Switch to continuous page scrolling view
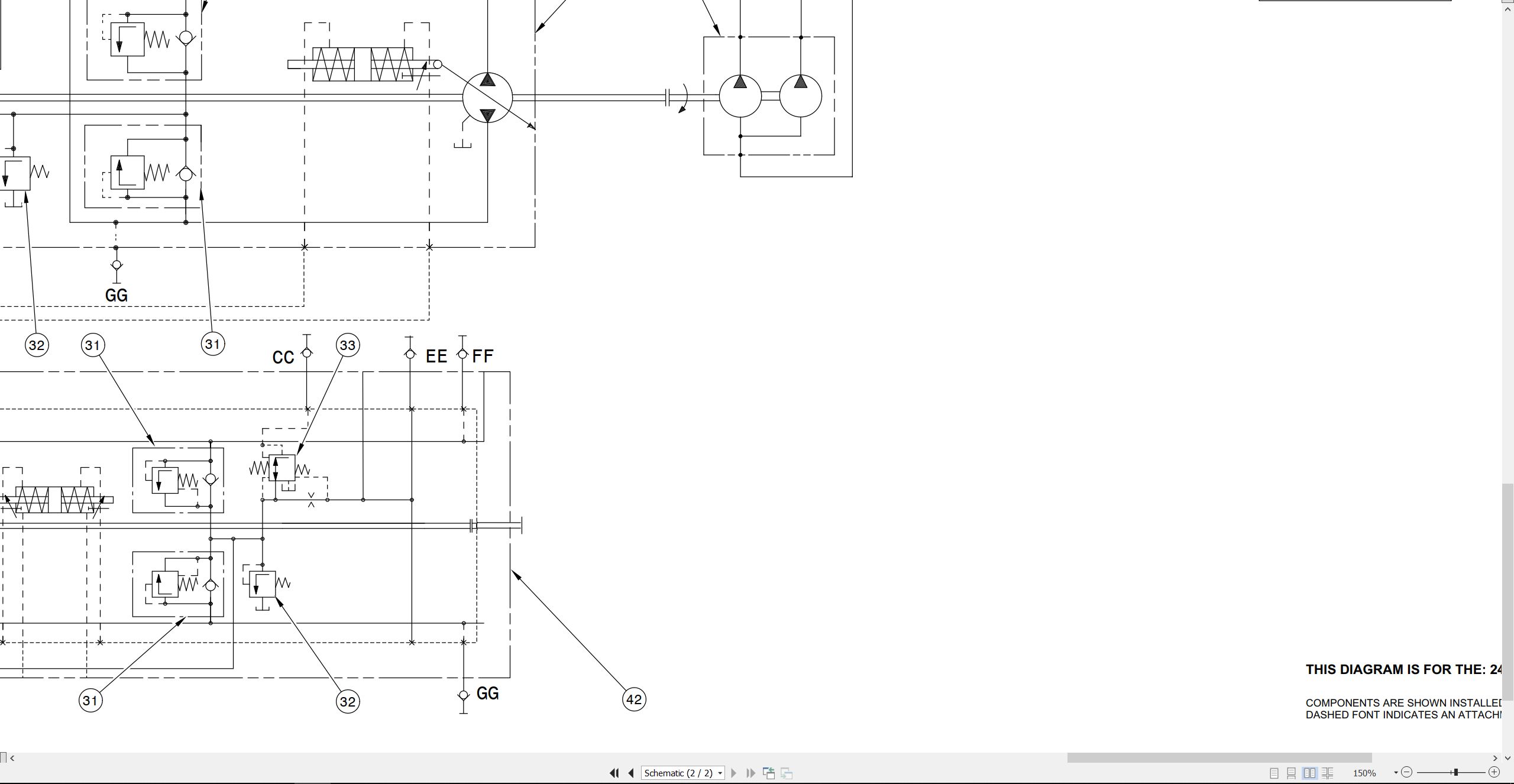Screen dimensions: 1514x784 pyautogui.click(x=1292, y=773)
